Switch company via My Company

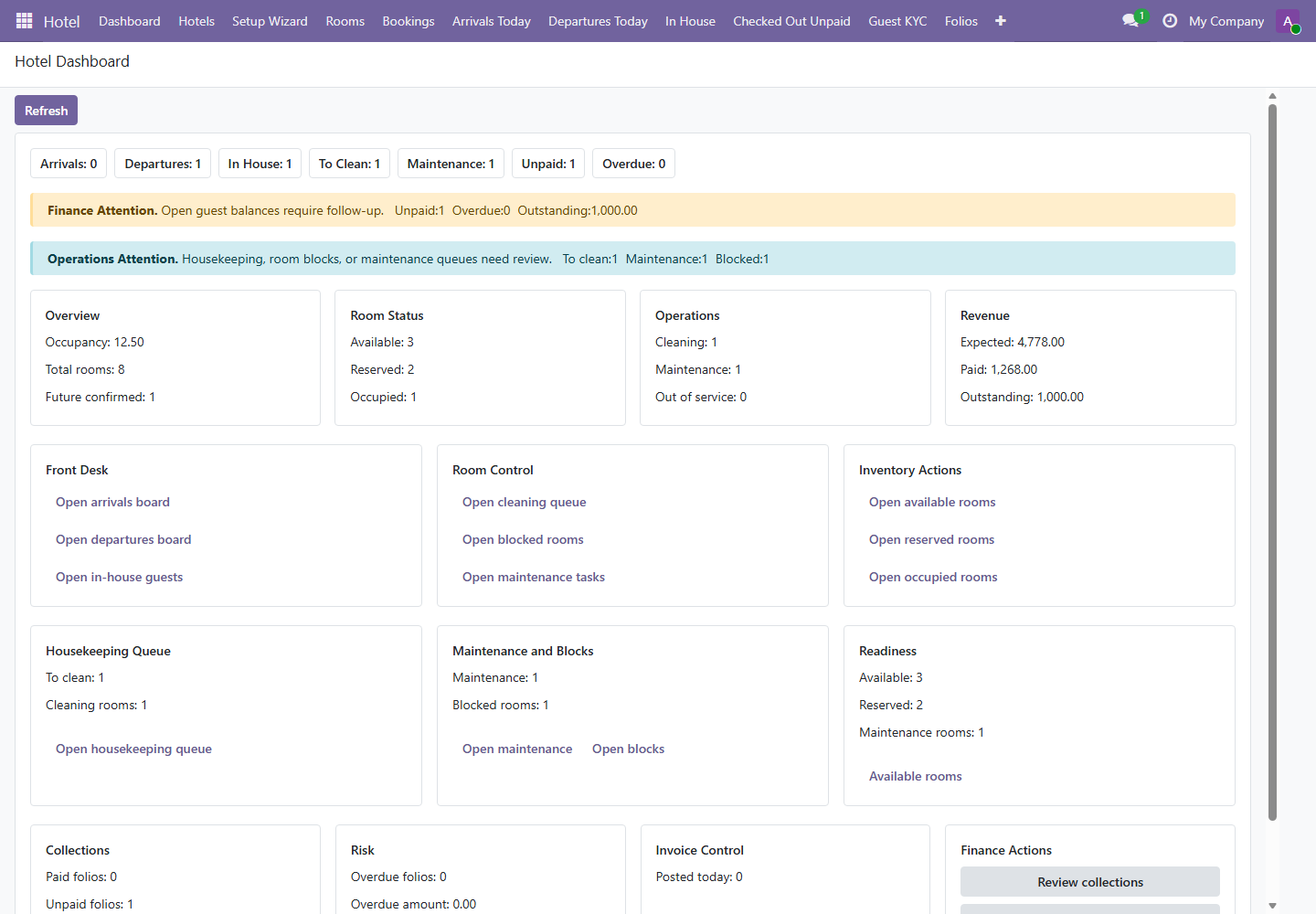click(1226, 21)
